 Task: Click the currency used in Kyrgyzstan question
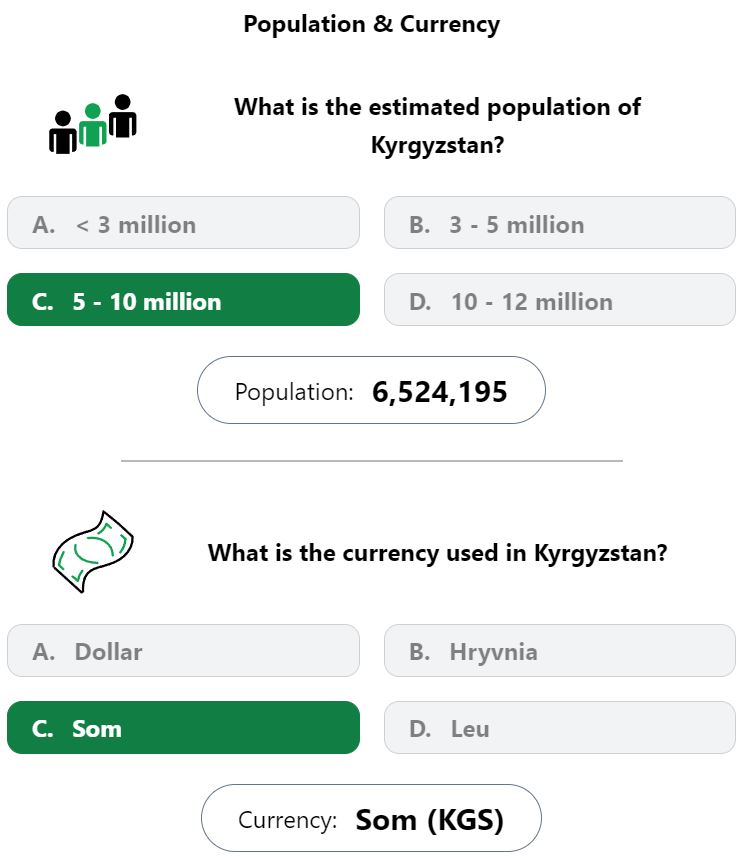[x=437, y=552]
